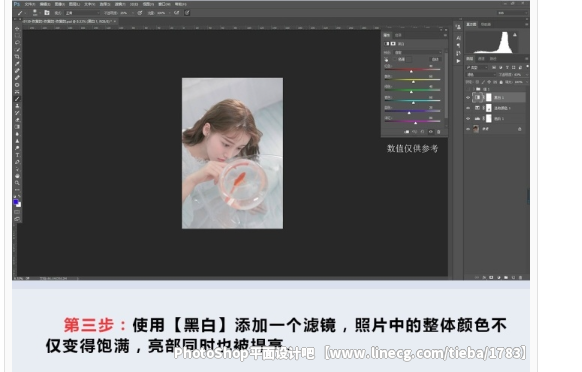This screenshot has height=372, width=582.
Task: Enable the Tint checkbox in Properties
Action: 395,59
